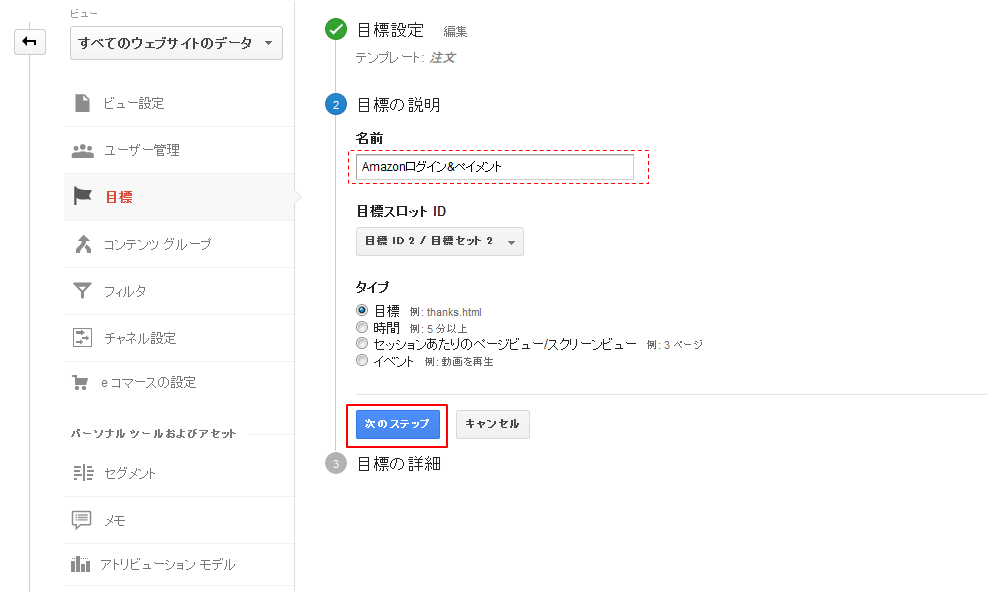
Task: Click the フィルタ funnel icon
Action: click(x=82, y=290)
